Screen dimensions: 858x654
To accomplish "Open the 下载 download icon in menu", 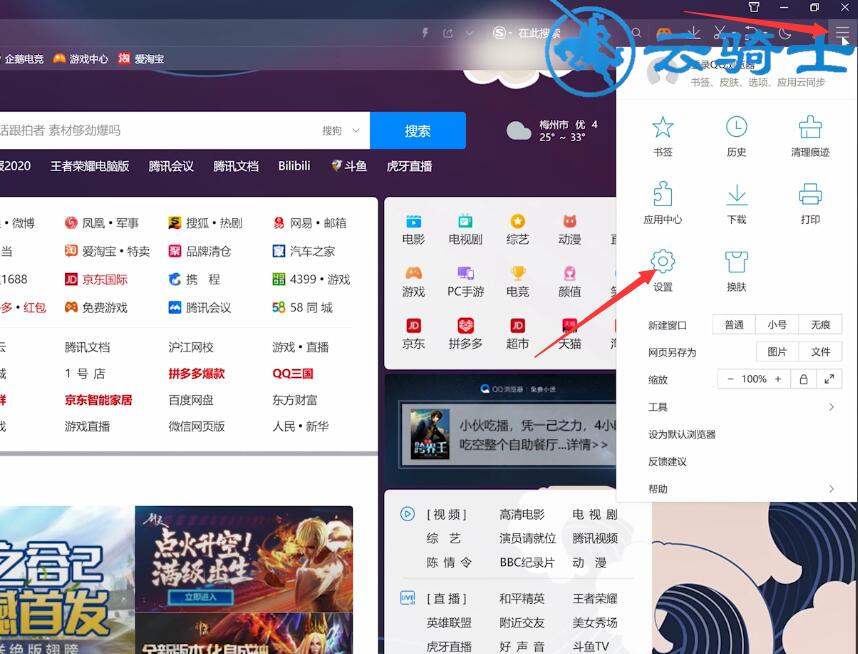I will coord(737,195).
